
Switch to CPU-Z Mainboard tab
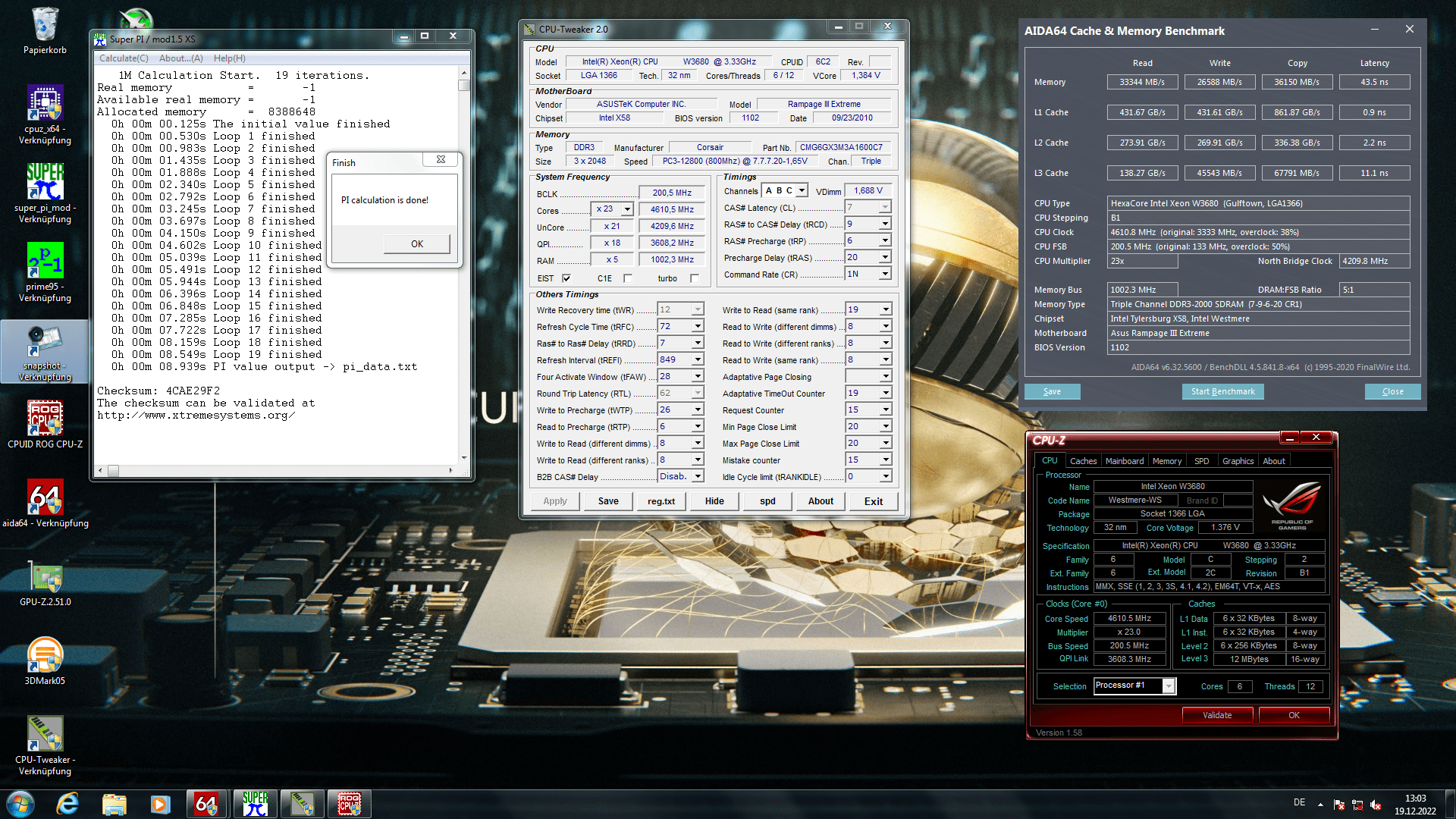(x=1125, y=461)
